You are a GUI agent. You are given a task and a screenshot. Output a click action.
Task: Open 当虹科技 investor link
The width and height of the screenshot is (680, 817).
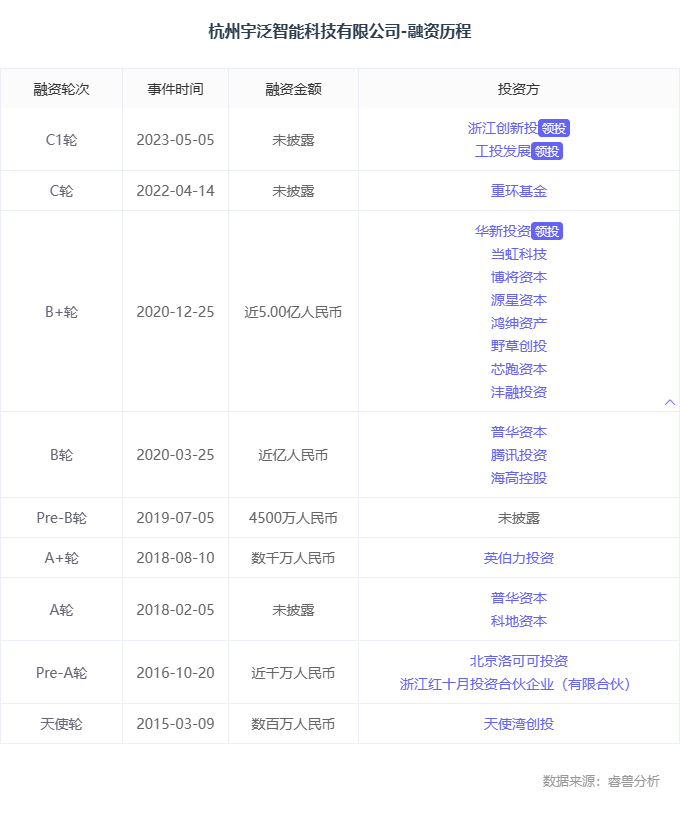[x=518, y=254]
